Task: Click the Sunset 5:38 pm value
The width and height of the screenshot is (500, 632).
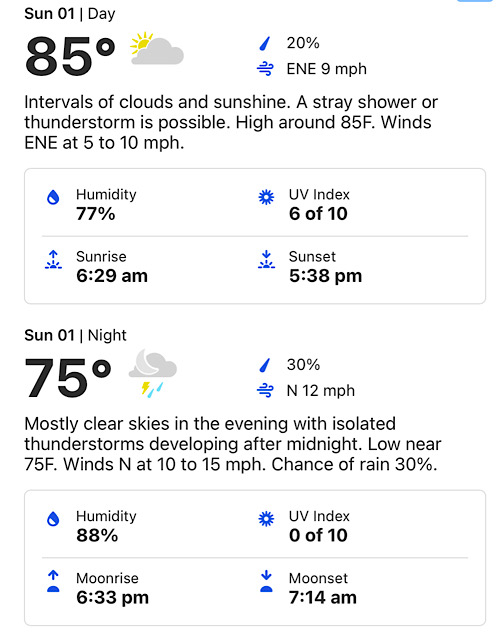Action: 326,276
